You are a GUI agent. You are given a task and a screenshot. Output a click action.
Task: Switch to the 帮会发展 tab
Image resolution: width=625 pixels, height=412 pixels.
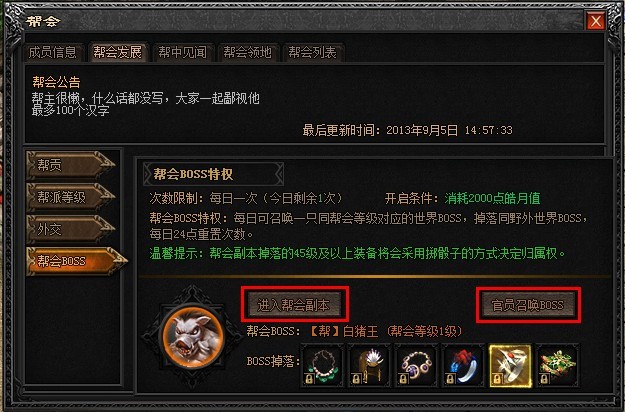coord(118,52)
